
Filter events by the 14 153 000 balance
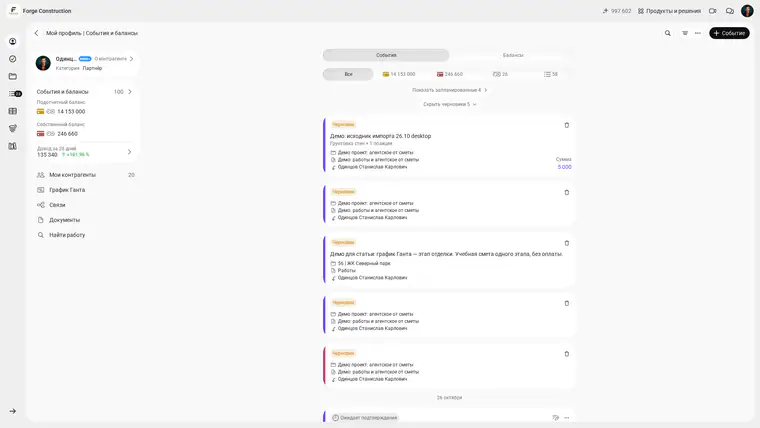pos(399,74)
